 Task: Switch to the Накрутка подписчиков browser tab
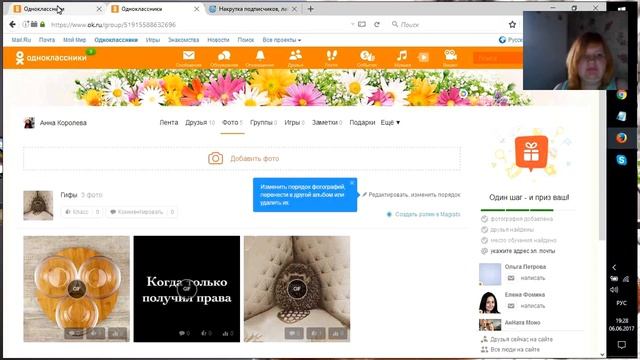pyautogui.click(x=253, y=9)
